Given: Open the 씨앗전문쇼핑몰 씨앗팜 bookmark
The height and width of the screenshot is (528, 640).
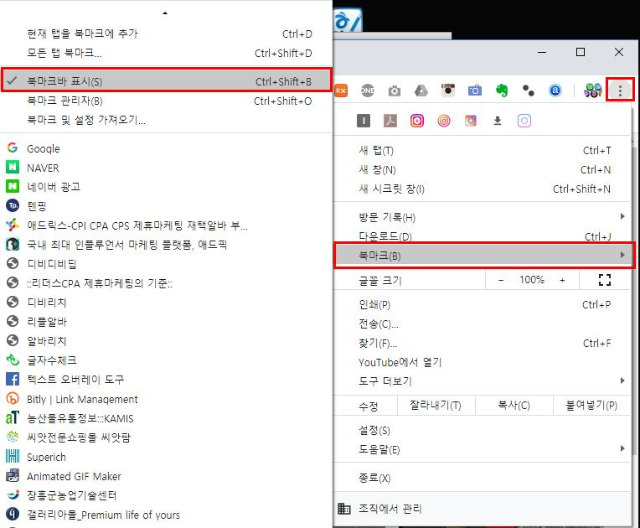Looking at the screenshot, I should click(x=167, y=437).
